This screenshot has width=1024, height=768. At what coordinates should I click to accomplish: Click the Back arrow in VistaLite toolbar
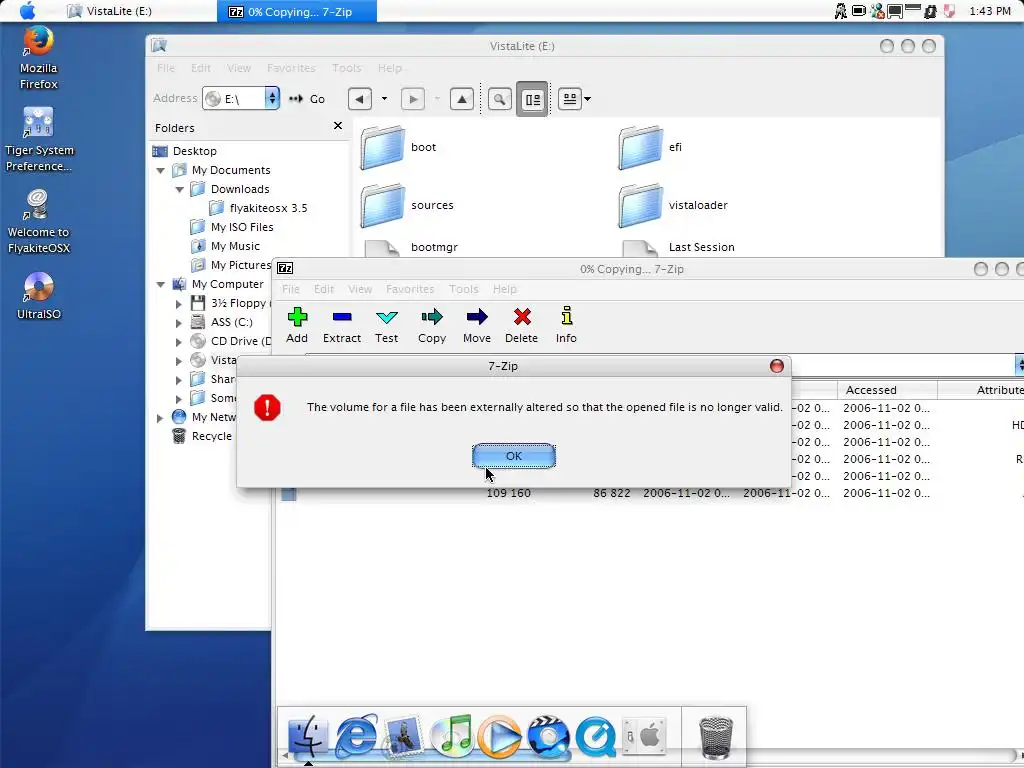[360, 99]
